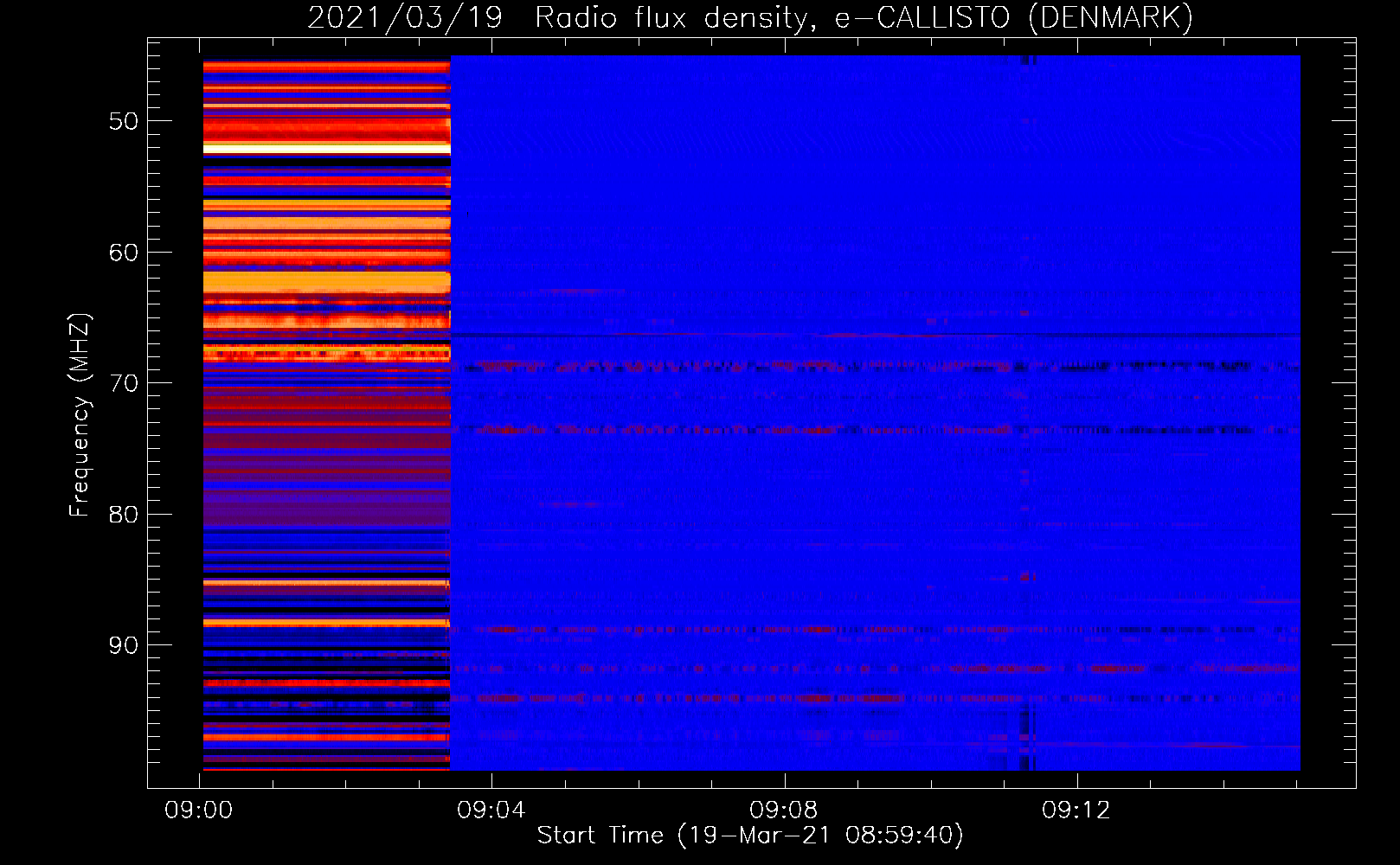The width and height of the screenshot is (1400, 865).
Task: Click the 09:08 time tick label
Action: (784, 811)
